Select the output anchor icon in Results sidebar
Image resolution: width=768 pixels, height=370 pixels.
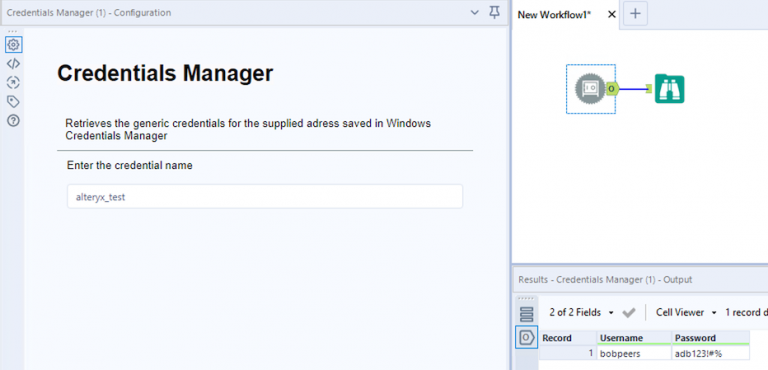[526, 337]
